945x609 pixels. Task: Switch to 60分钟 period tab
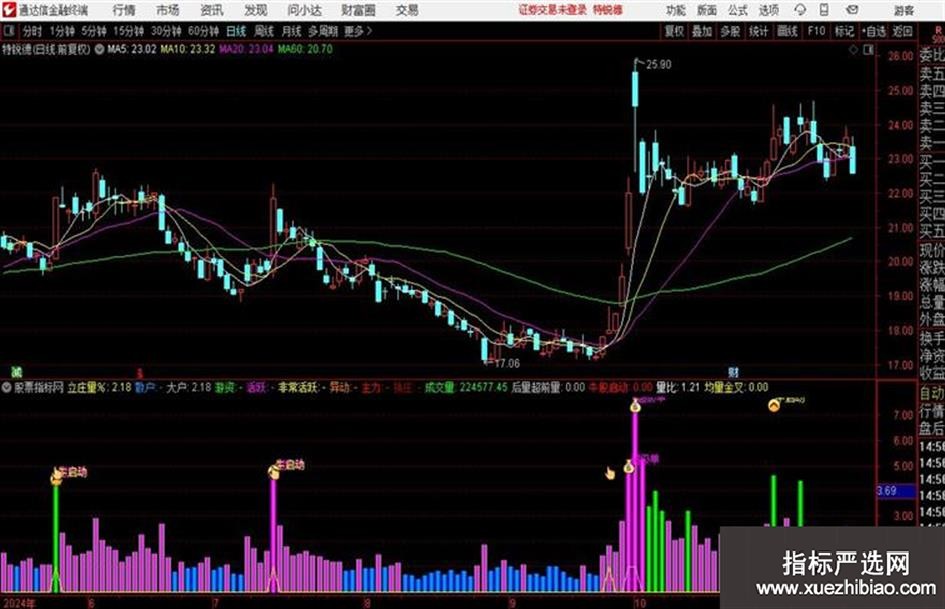point(203,31)
